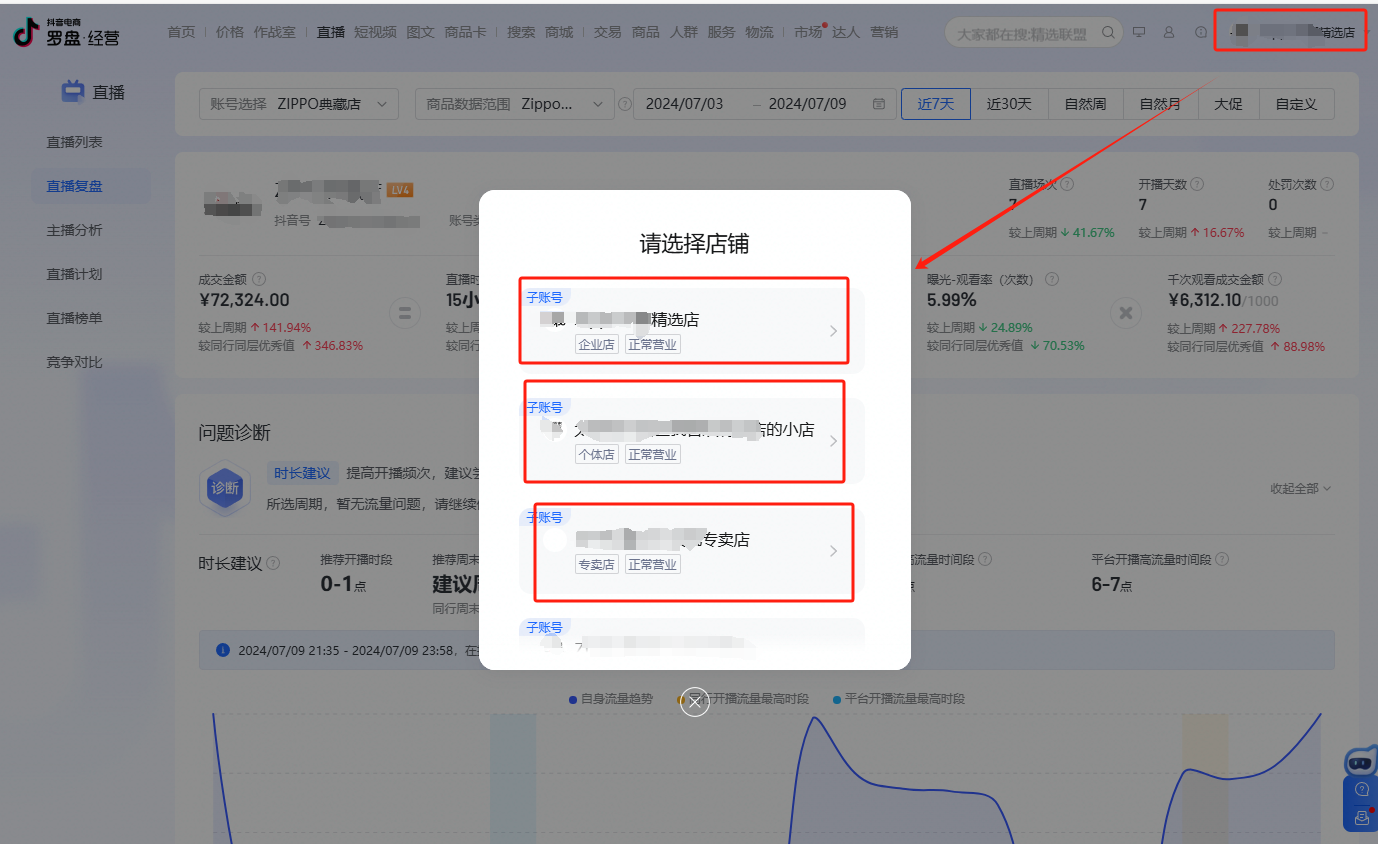The width and height of the screenshot is (1378, 844).
Task: Go to the 短视频 menu
Action: tap(375, 32)
